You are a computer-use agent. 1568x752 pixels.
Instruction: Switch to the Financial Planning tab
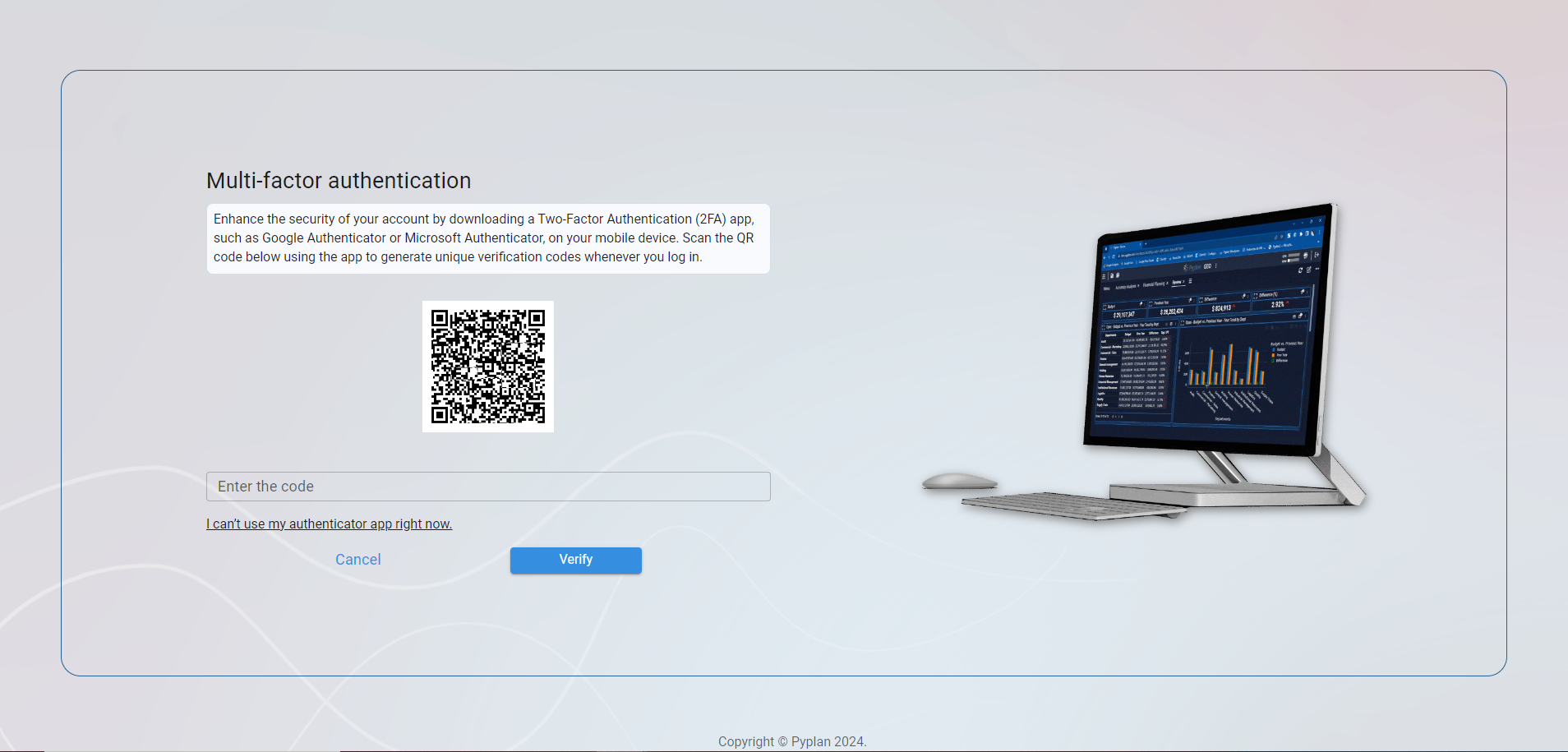(1155, 284)
